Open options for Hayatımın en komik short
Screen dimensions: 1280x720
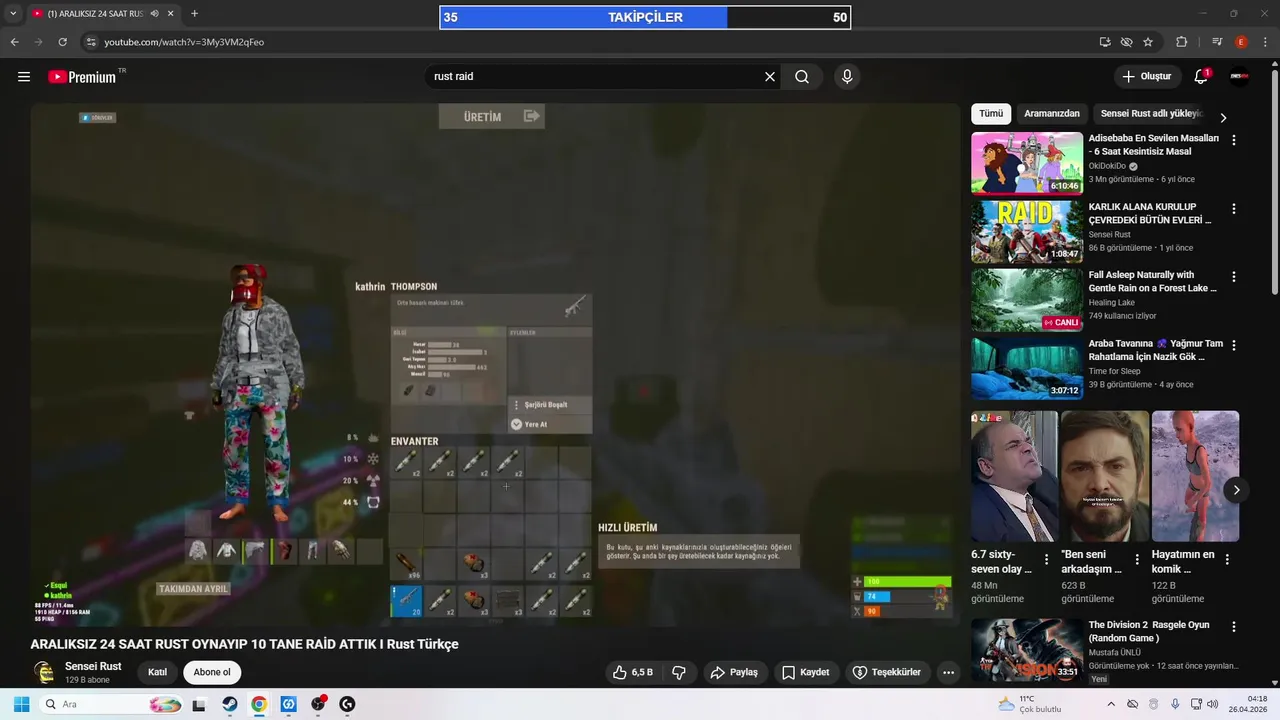click(x=1227, y=560)
